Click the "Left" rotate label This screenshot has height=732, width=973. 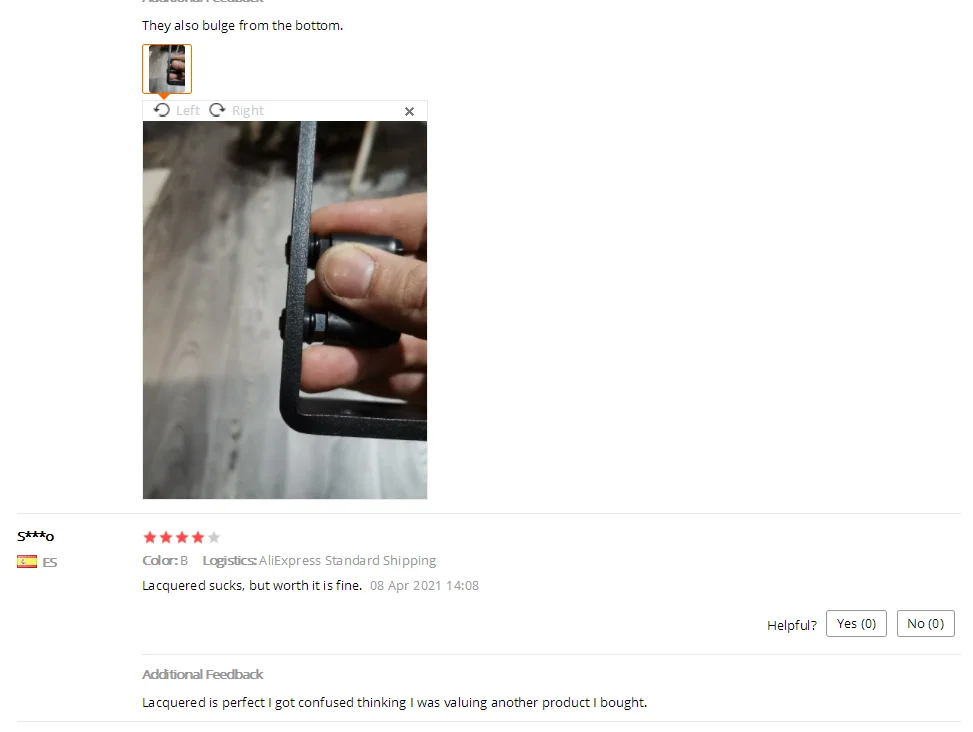[x=188, y=110]
